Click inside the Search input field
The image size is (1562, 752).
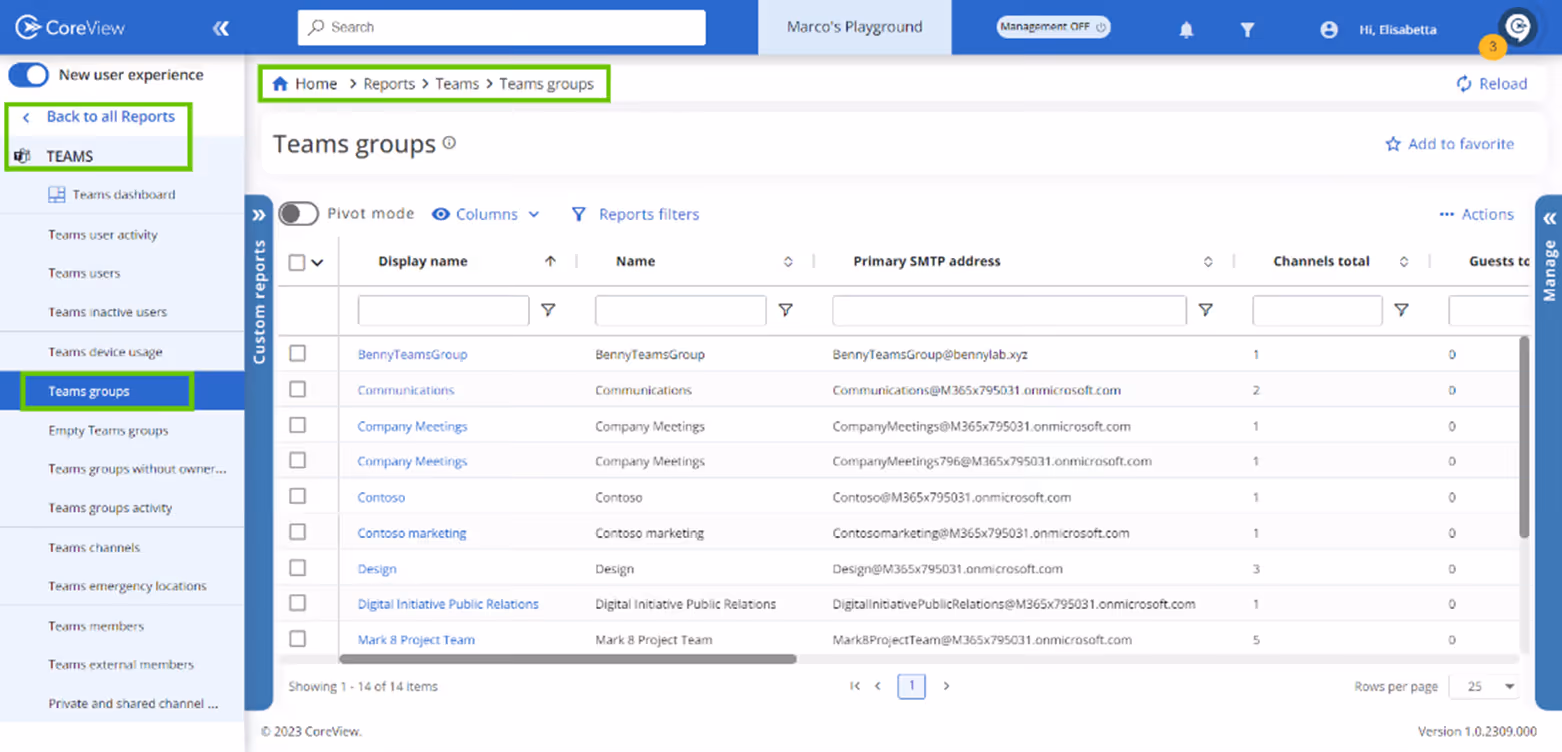coord(500,27)
